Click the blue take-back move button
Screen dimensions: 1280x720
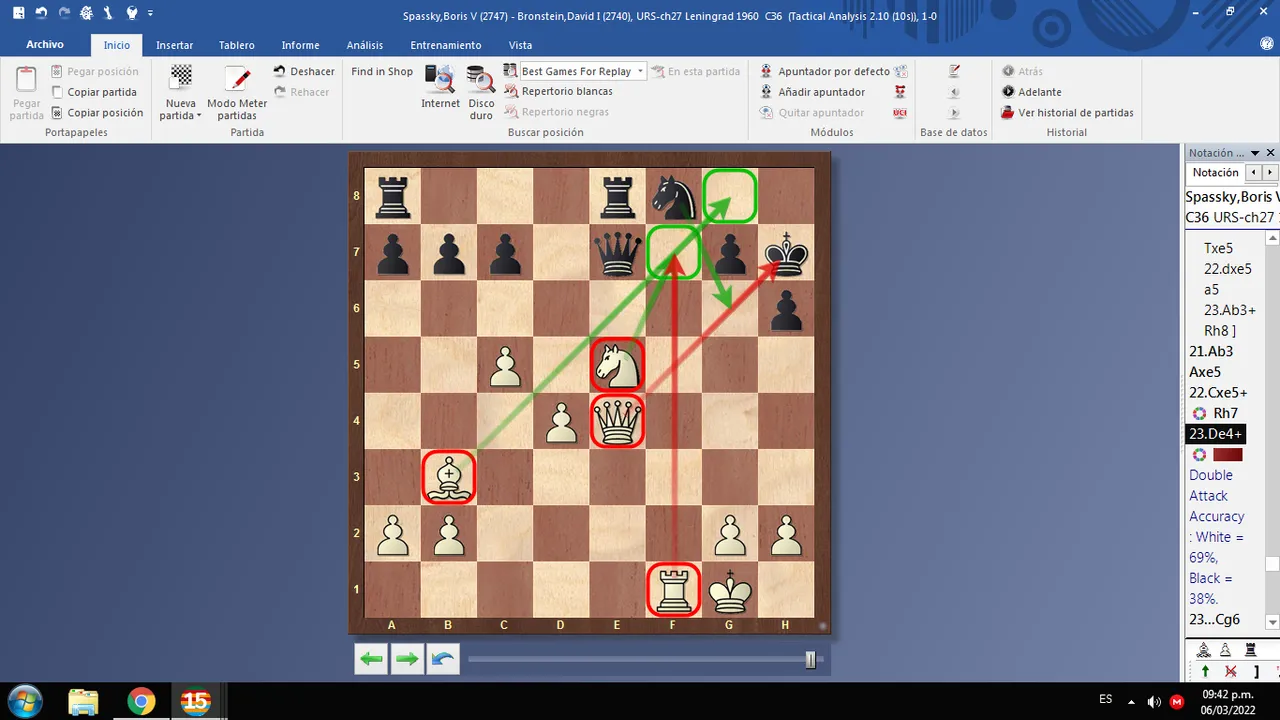[443, 659]
